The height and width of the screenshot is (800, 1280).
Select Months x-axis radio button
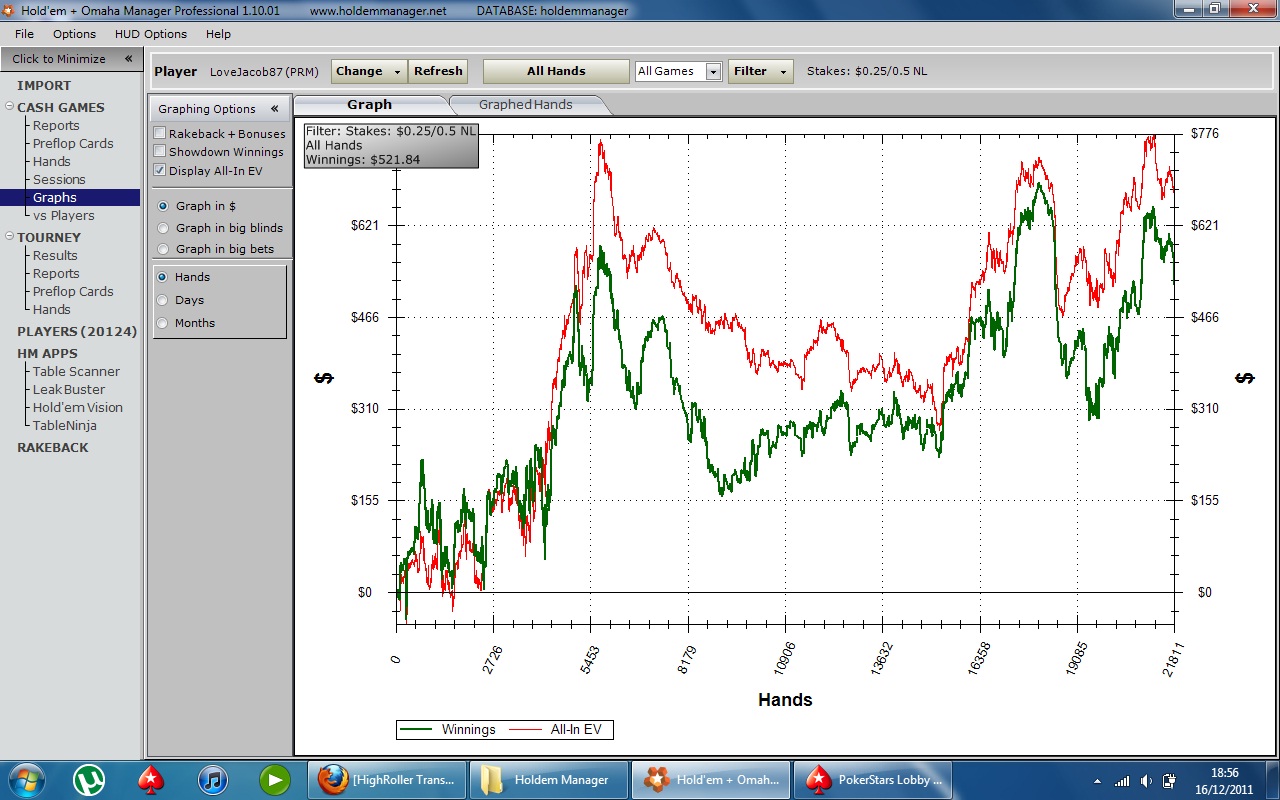[x=163, y=323]
